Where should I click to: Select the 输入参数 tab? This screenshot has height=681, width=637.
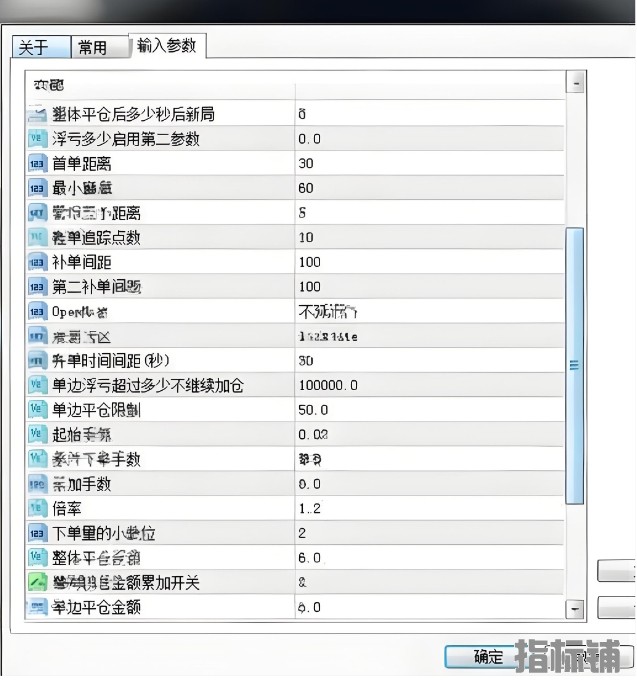[167, 46]
